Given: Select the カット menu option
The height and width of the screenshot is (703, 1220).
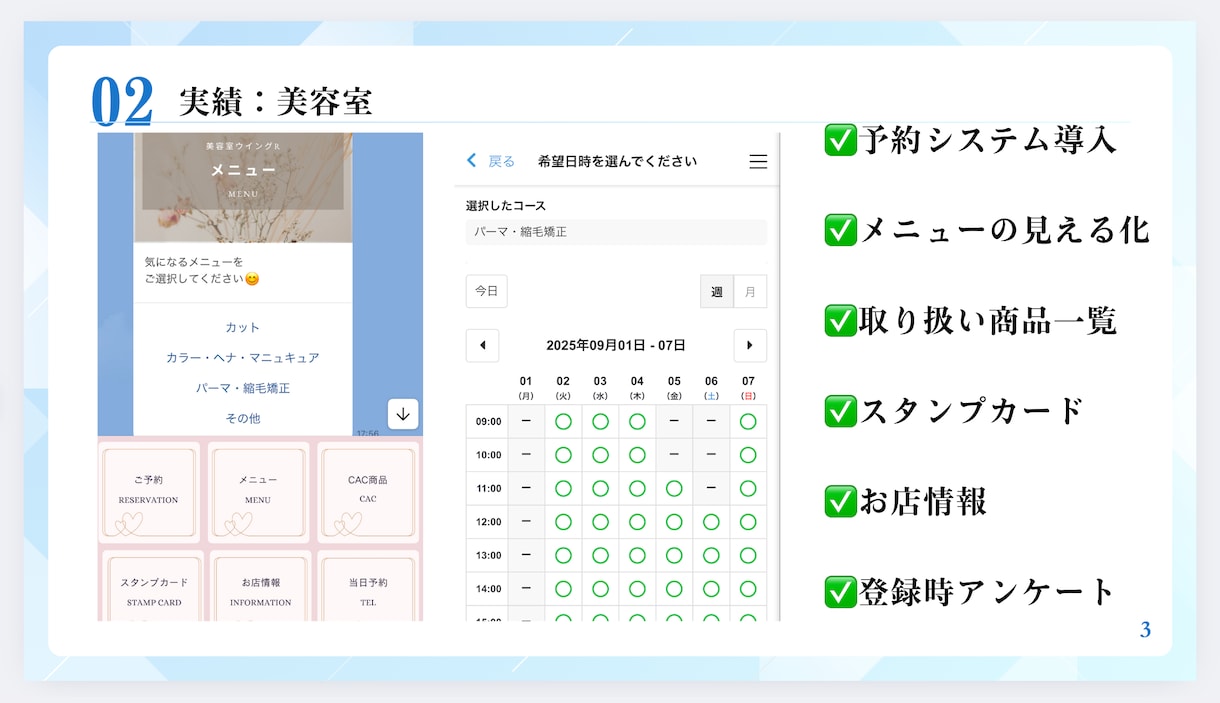Looking at the screenshot, I should 243,327.
